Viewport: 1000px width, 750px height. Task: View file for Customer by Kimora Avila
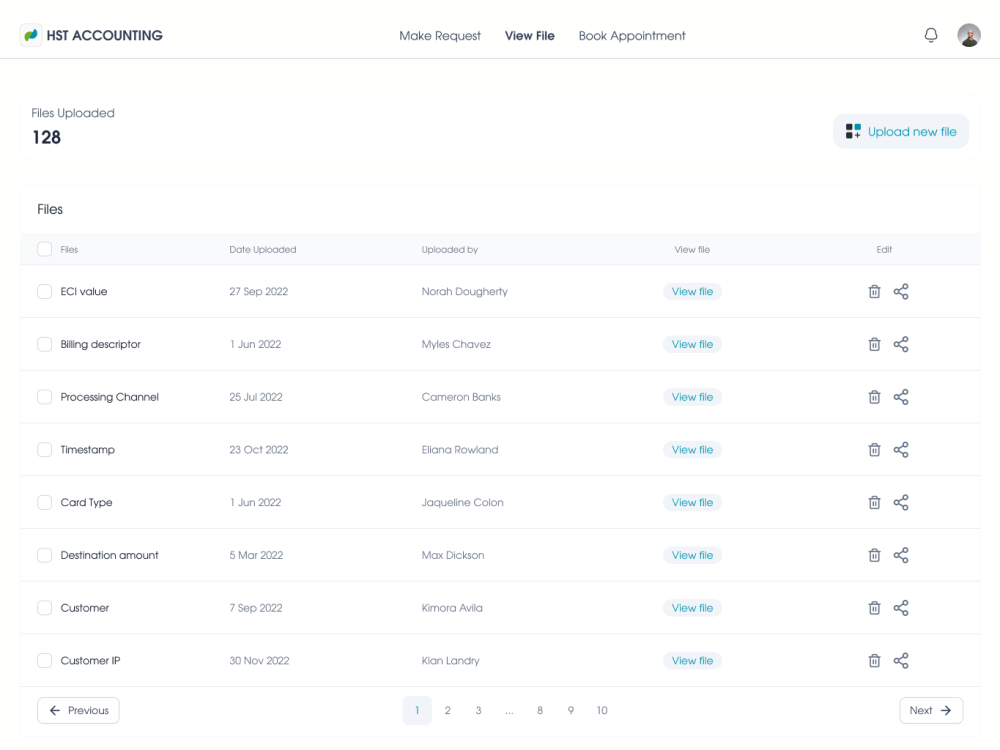point(692,608)
